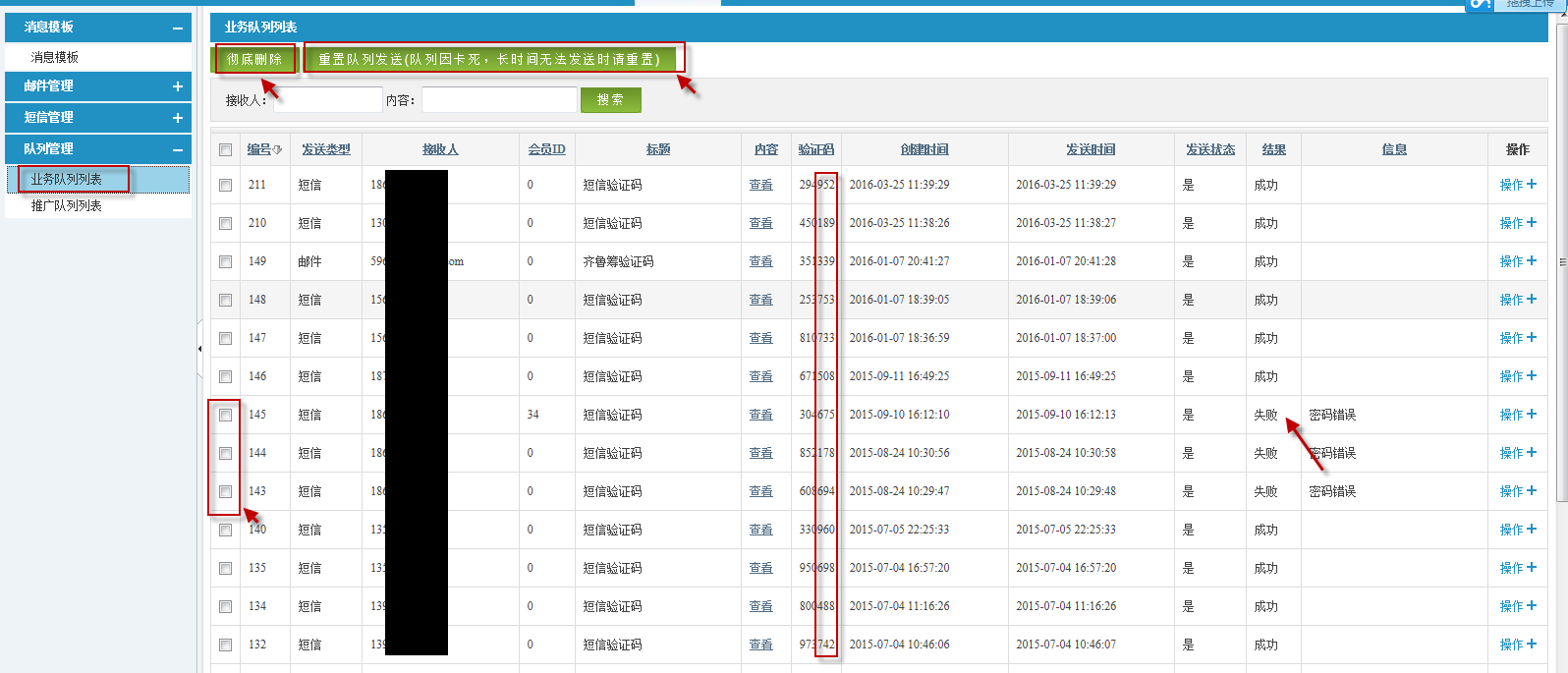The height and width of the screenshot is (673, 1568).
Task: Click the plus icon in row 211
Action: coord(1531,185)
